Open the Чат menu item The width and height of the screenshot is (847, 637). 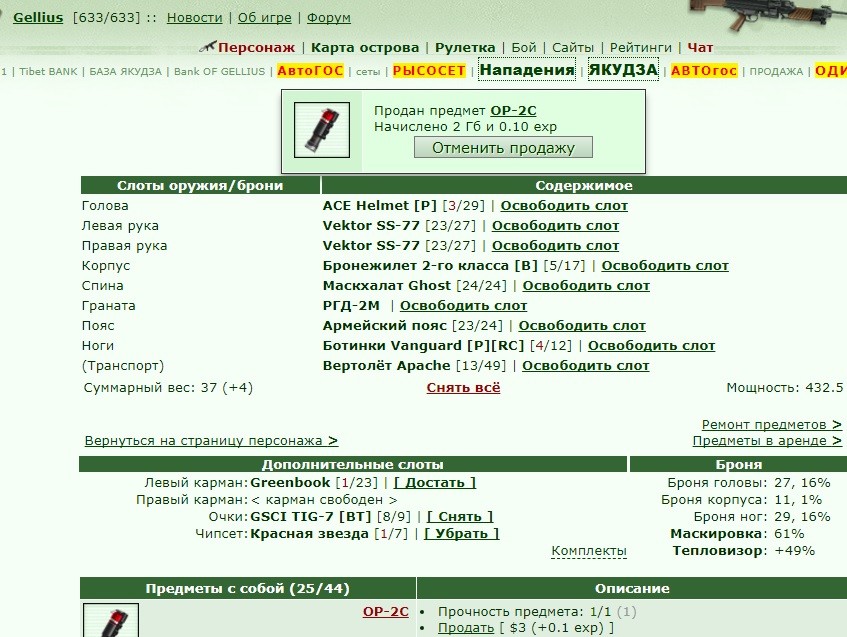(x=700, y=48)
